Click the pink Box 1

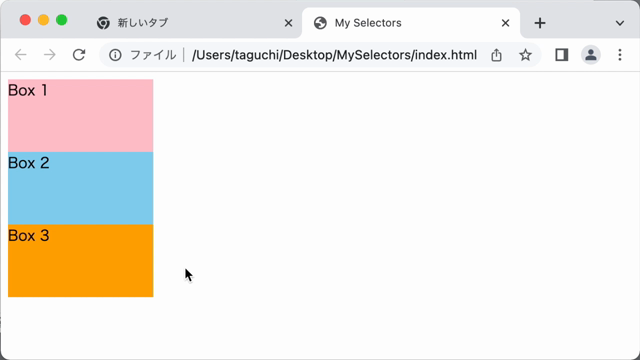(80, 116)
